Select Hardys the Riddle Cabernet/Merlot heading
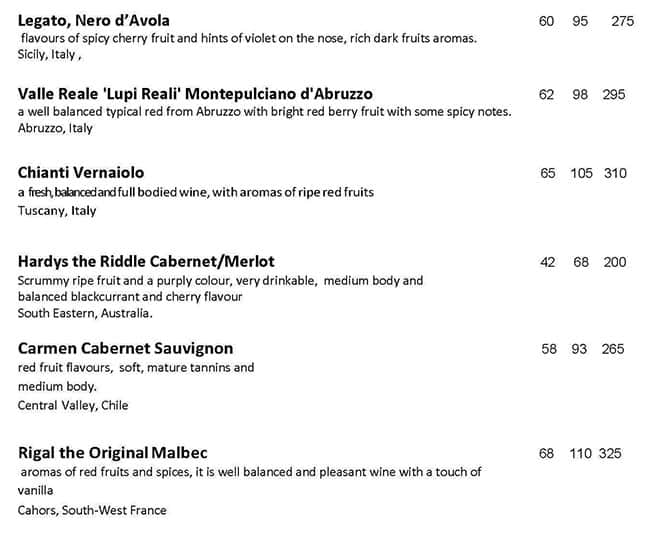The width and height of the screenshot is (650, 547). [146, 261]
